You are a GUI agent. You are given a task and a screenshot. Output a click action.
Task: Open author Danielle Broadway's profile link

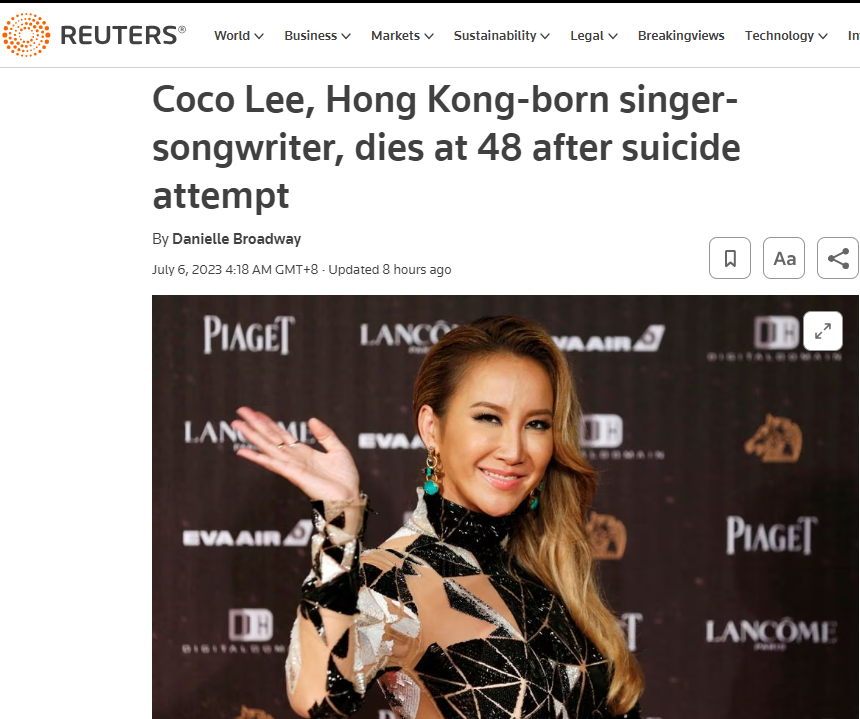point(236,239)
